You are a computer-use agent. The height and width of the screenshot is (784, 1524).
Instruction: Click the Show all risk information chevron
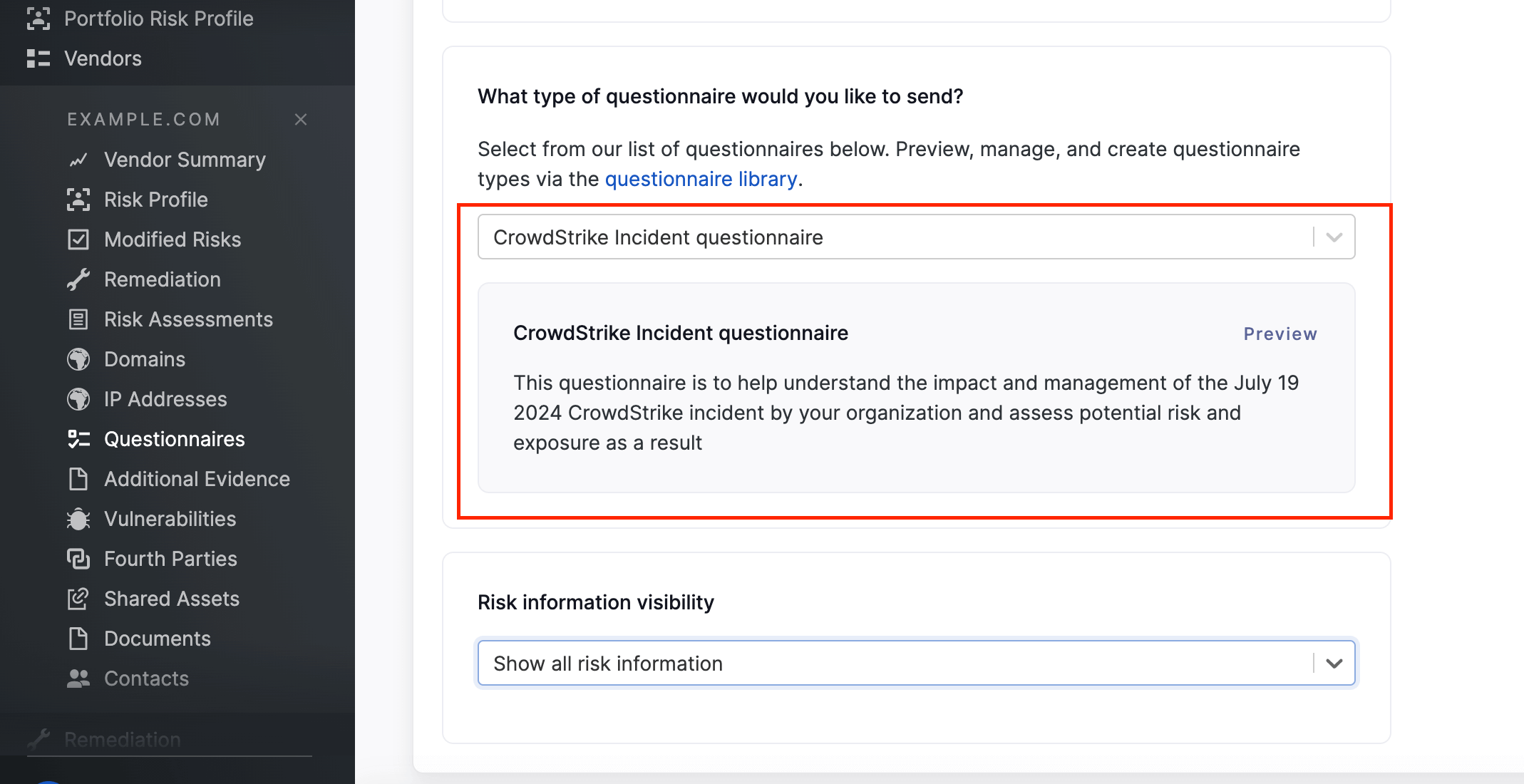(x=1334, y=664)
